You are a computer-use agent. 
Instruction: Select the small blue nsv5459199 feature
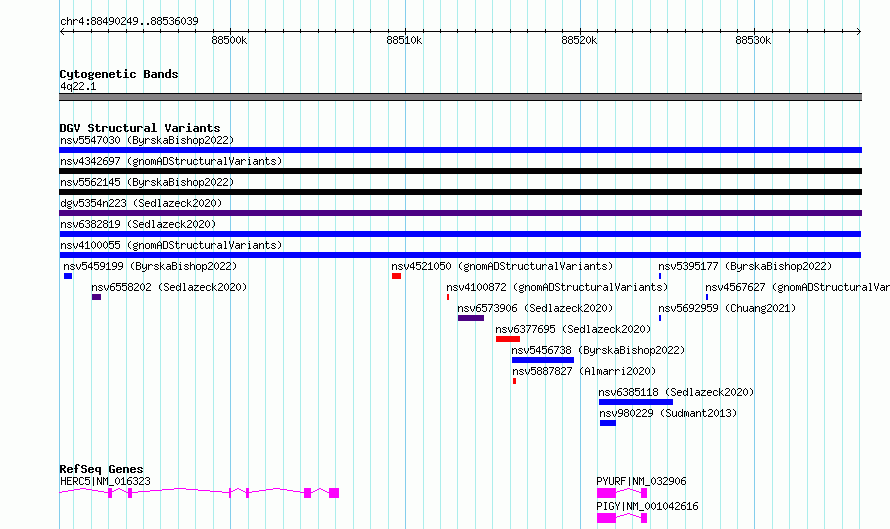(x=68, y=276)
